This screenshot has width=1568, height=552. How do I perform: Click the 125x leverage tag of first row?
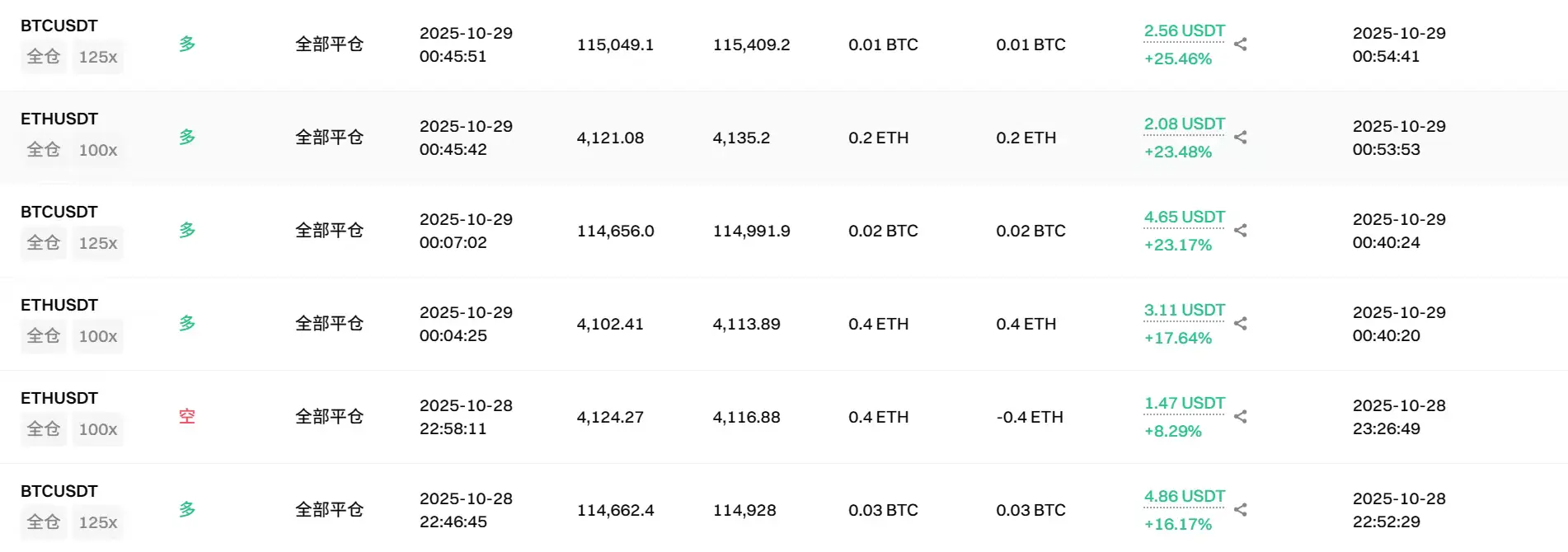tap(98, 57)
